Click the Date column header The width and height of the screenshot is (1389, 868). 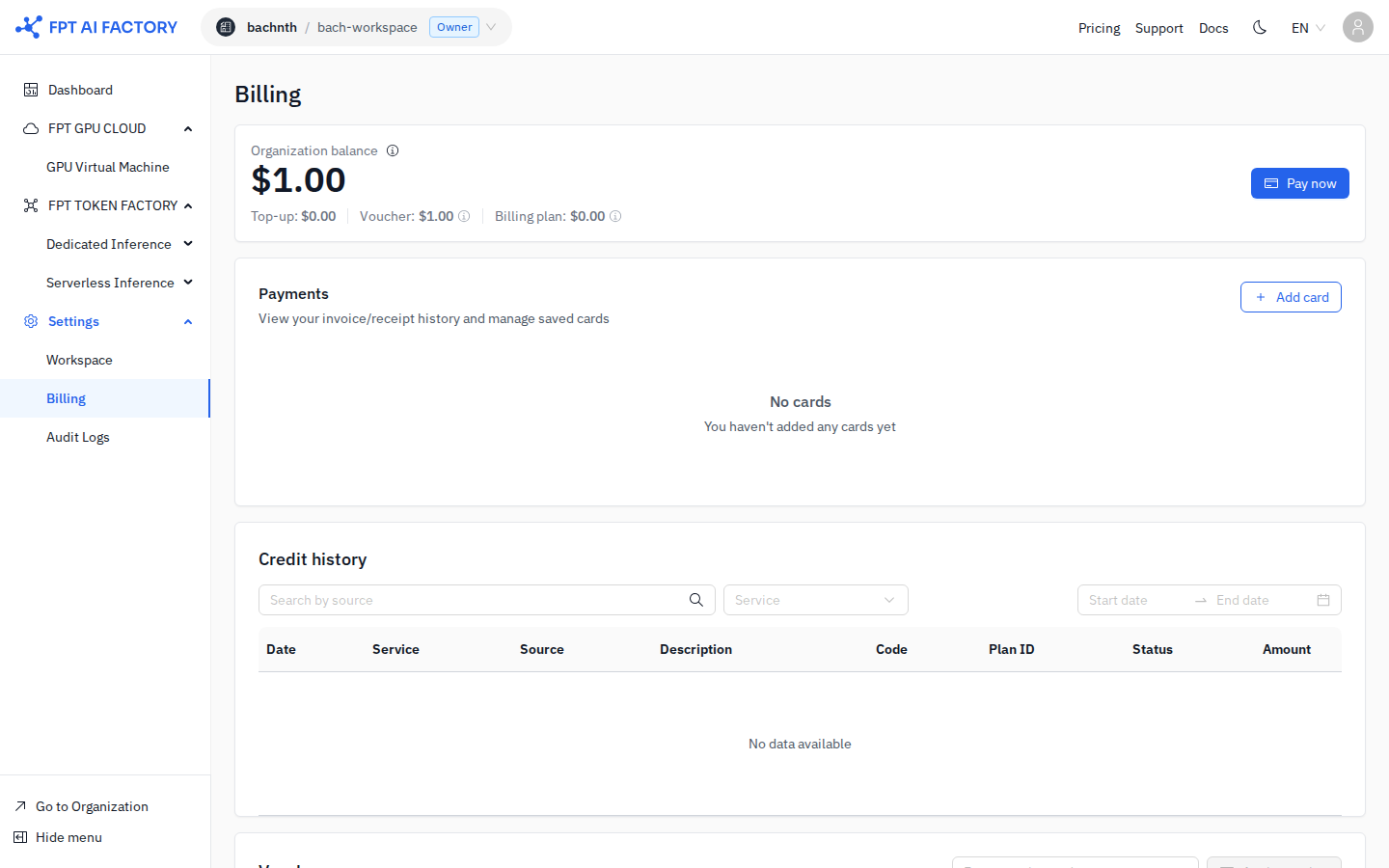tap(281, 649)
